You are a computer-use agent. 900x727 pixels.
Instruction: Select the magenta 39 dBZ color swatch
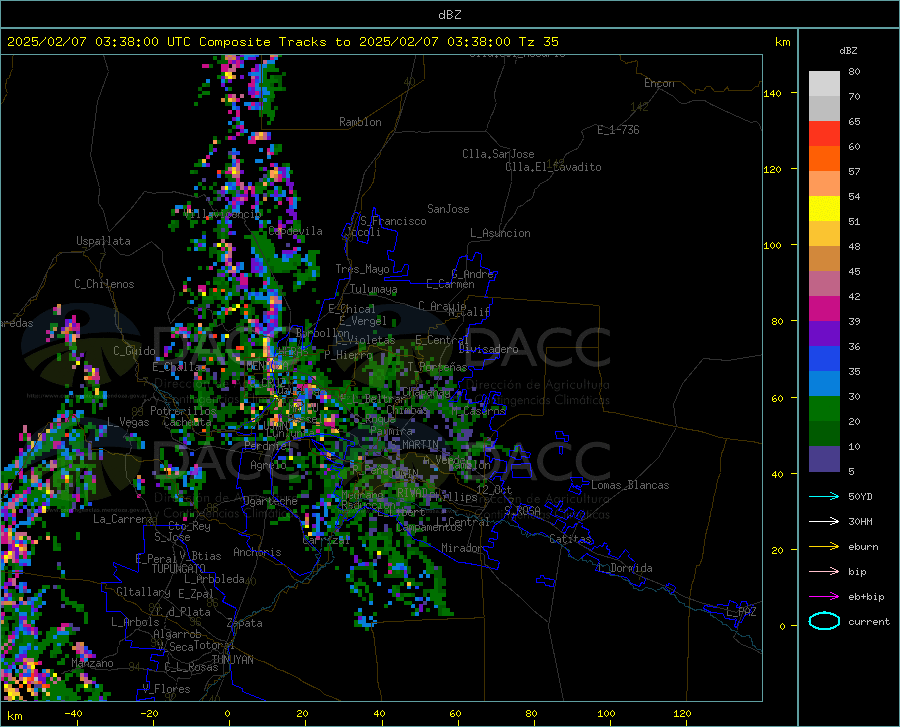pos(824,309)
